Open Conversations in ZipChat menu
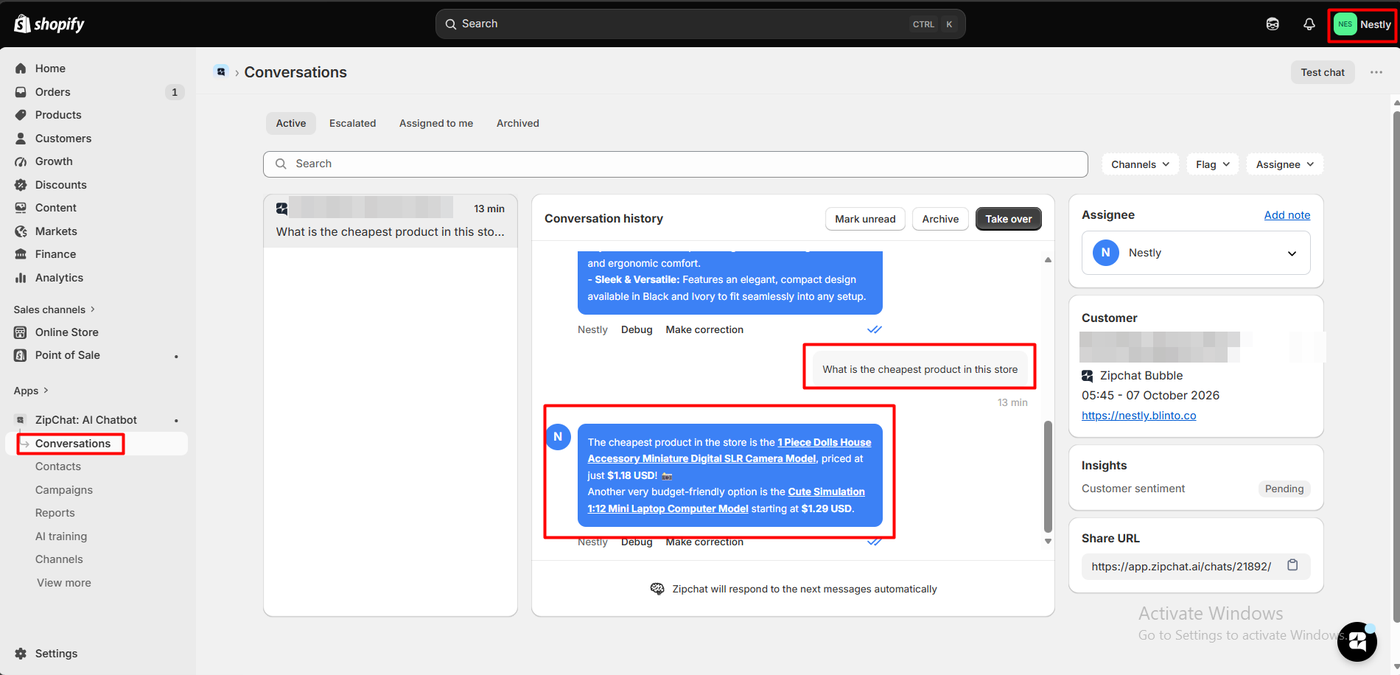 73,444
